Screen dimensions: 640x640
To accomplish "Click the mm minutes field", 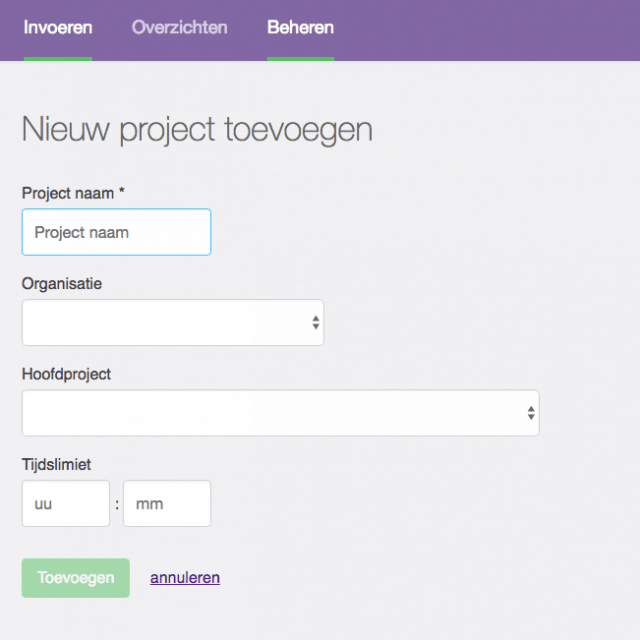I will click(167, 503).
